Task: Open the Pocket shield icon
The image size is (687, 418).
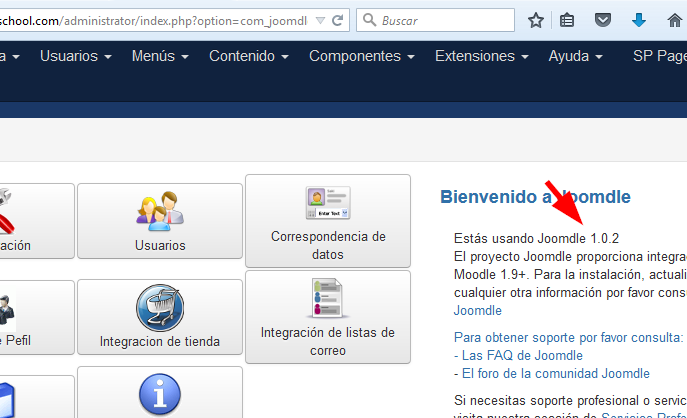Action: pos(603,20)
